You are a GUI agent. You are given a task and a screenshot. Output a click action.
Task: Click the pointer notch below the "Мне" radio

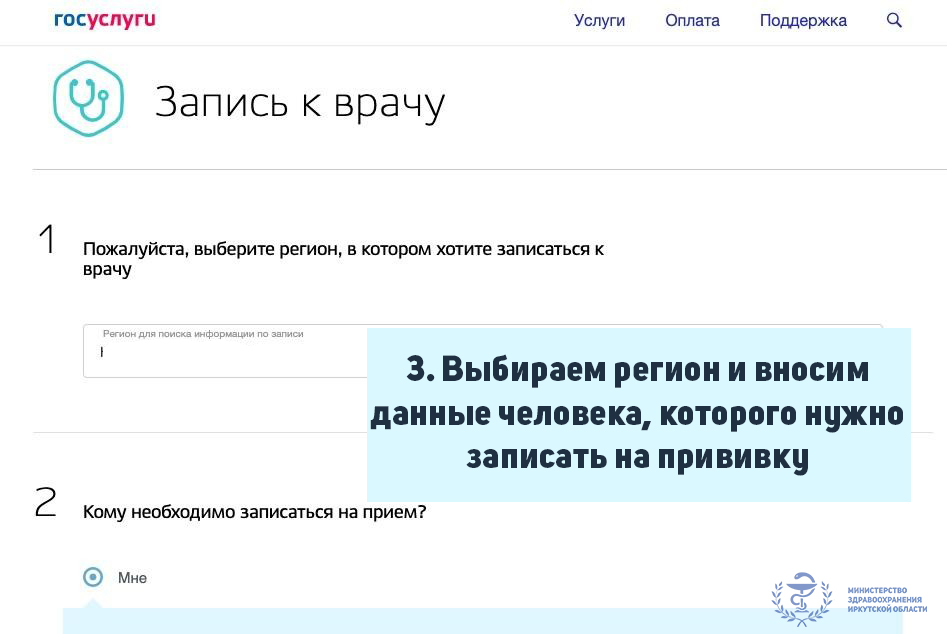click(93, 603)
